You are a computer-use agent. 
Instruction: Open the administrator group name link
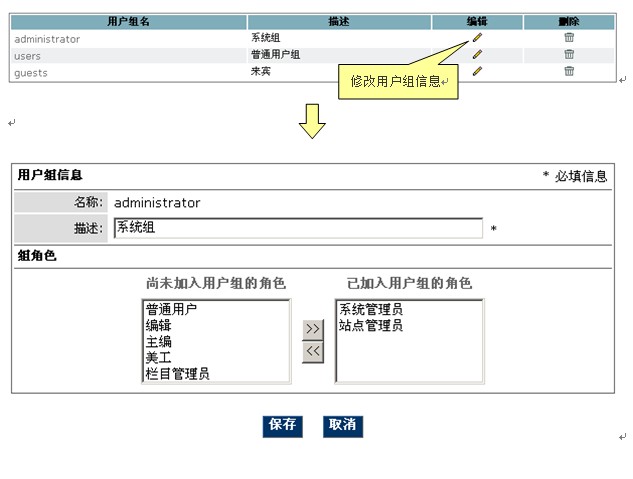(x=47, y=39)
